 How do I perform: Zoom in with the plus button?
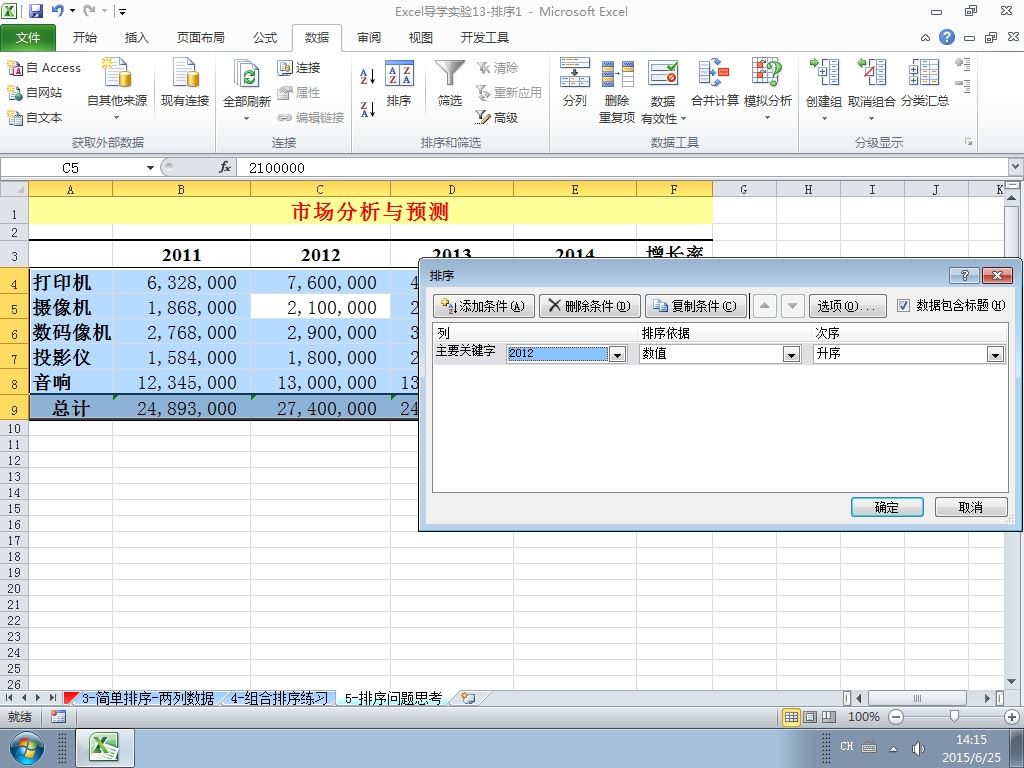point(1012,716)
